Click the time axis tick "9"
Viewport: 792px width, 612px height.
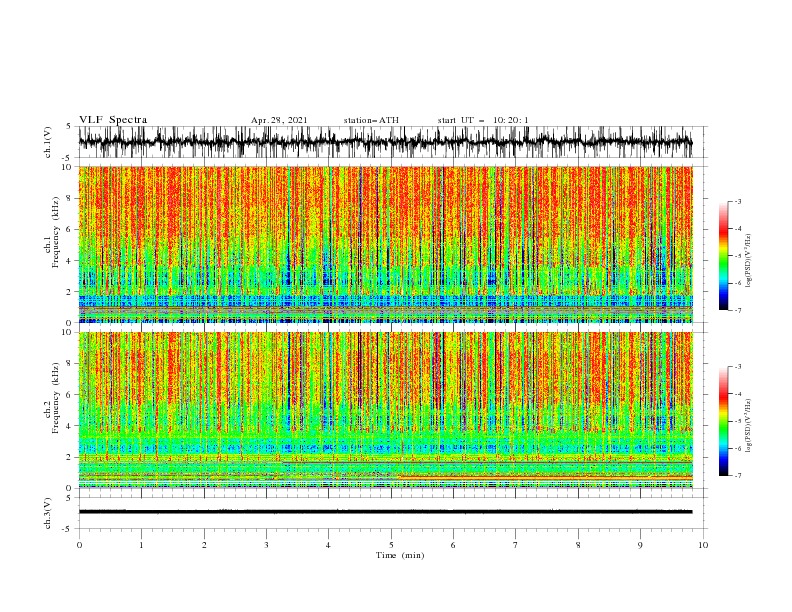tap(640, 545)
